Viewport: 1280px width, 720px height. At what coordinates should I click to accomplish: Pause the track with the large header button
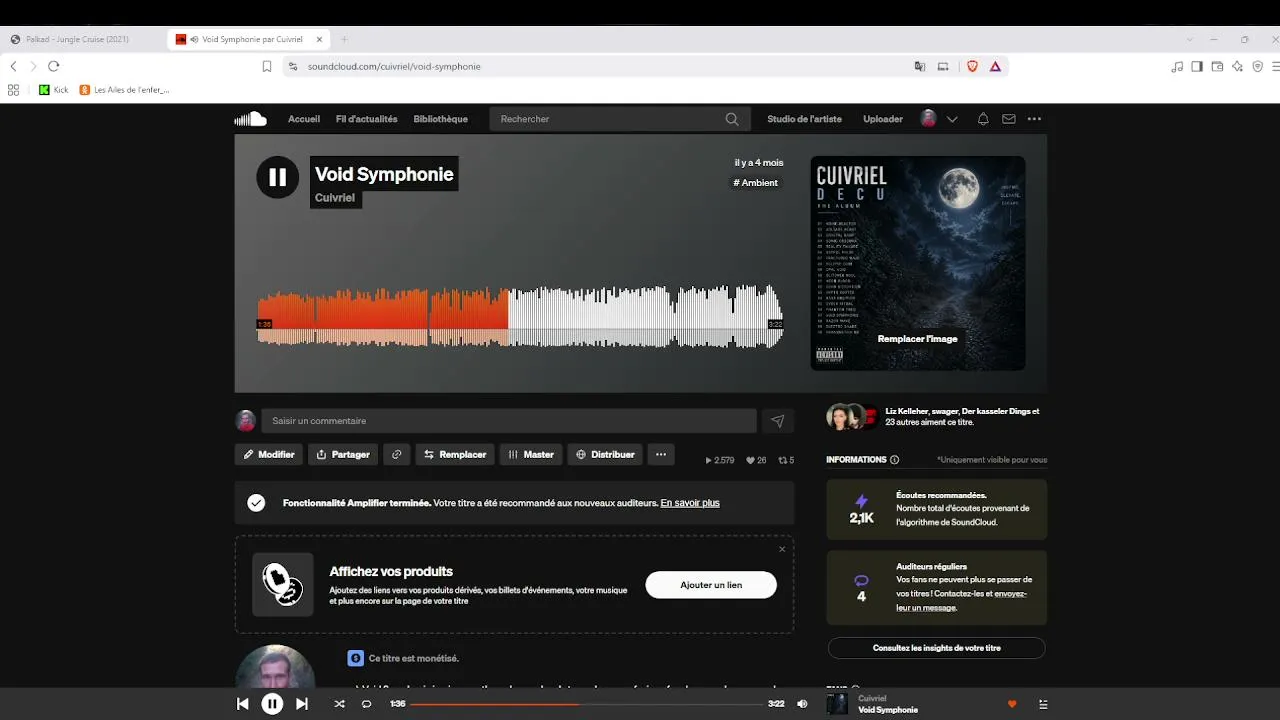[x=277, y=177]
